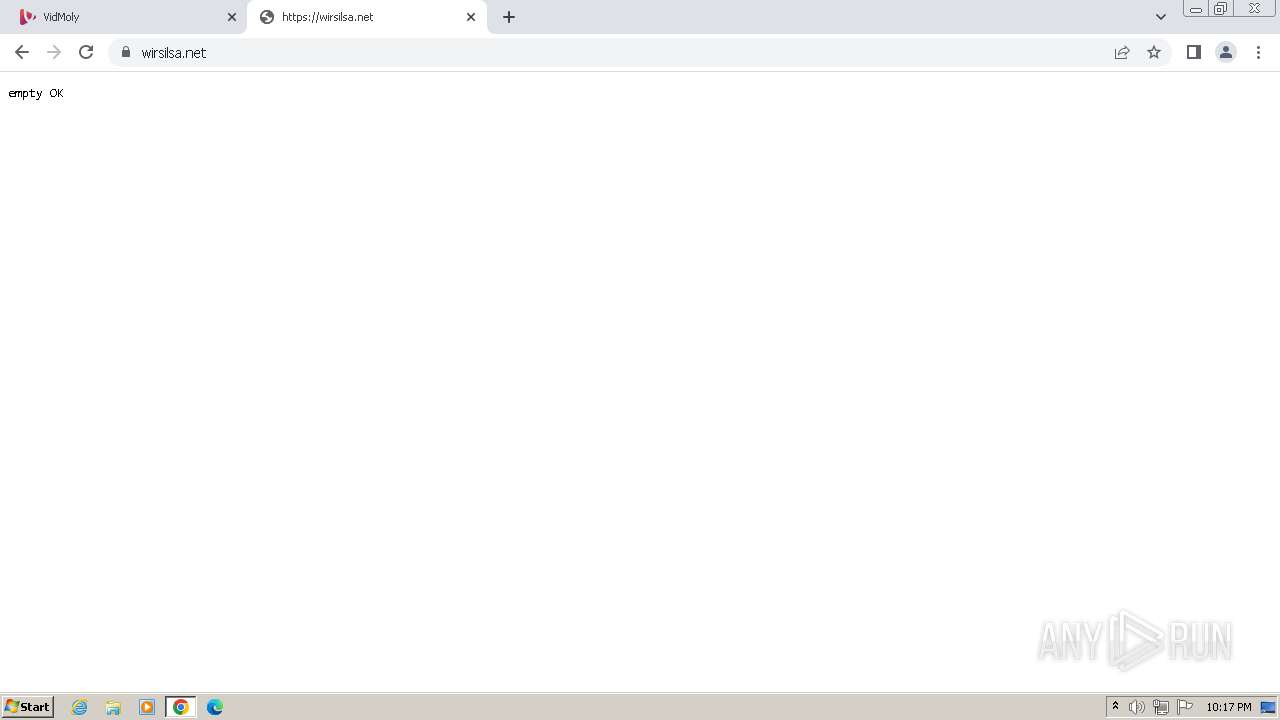1280x720 pixels.
Task: Bookmark this tab with the star
Action: point(1154,52)
